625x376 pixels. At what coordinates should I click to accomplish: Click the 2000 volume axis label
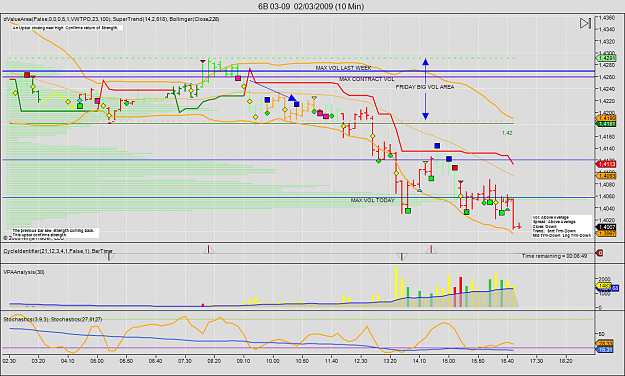point(604,279)
